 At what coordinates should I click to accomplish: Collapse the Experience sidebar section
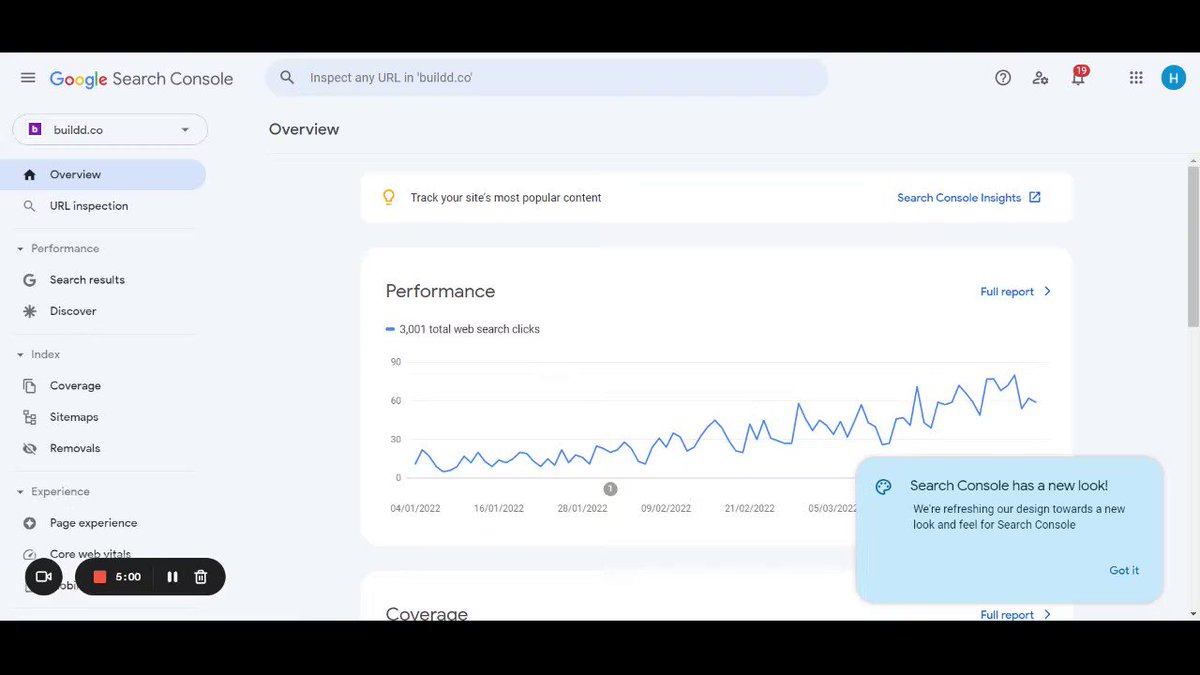(20, 492)
